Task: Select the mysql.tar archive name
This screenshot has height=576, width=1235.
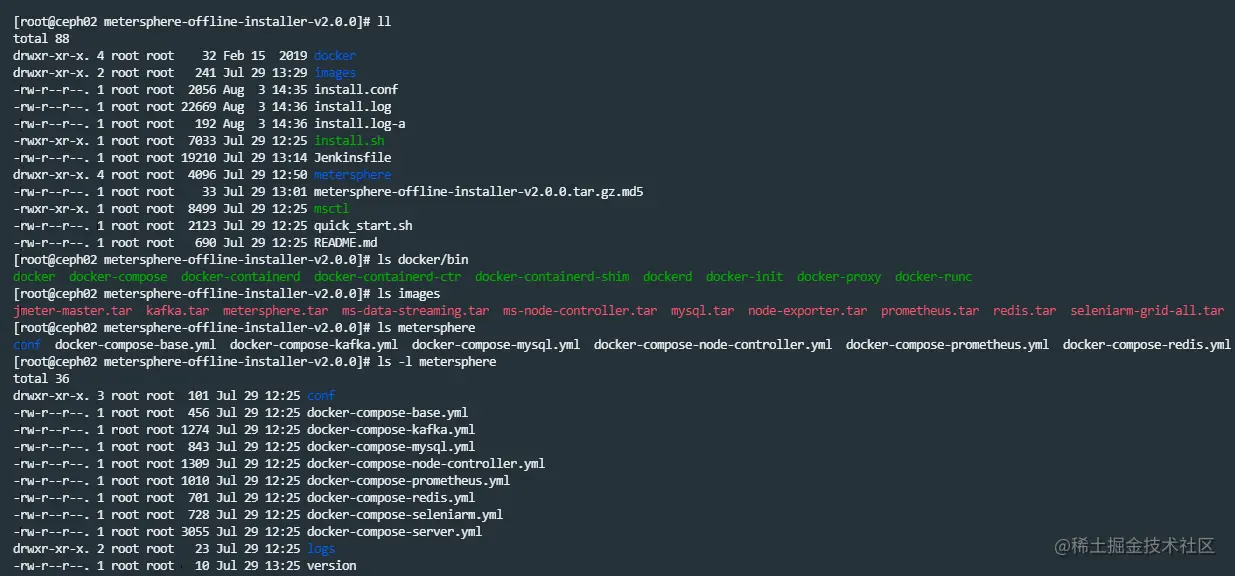Action: tap(702, 311)
